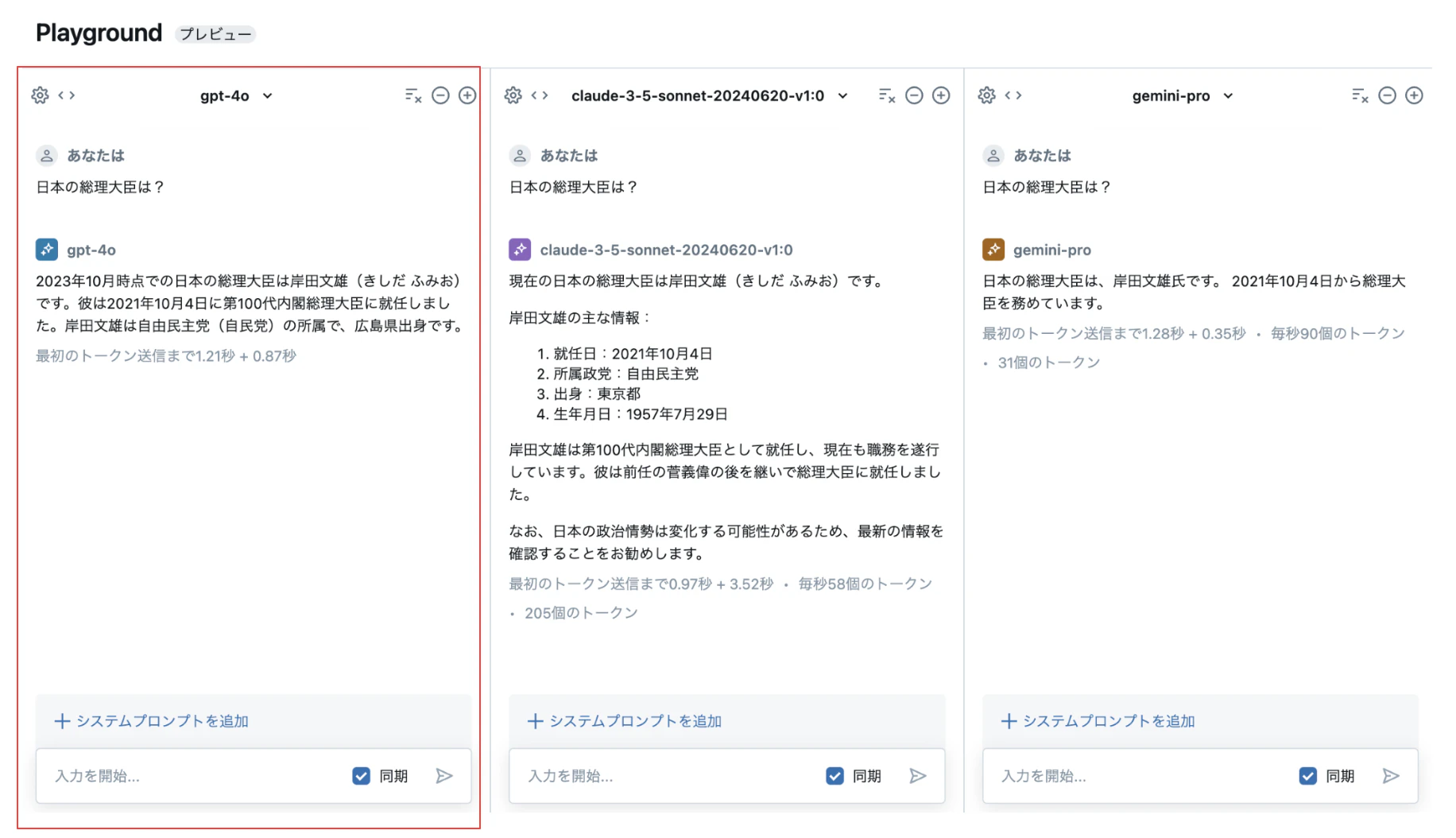Clear conversation in gemini-pro panel
This screenshot has height=838, width=1456.
tap(1360, 95)
